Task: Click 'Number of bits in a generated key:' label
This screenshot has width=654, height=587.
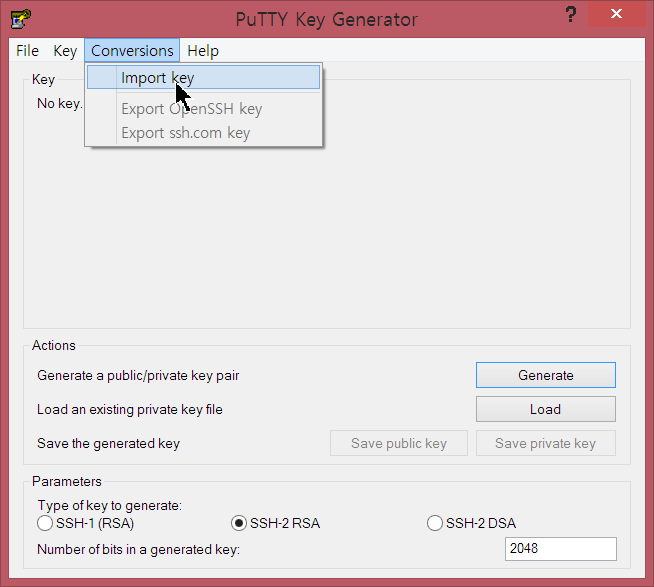Action: [138, 549]
